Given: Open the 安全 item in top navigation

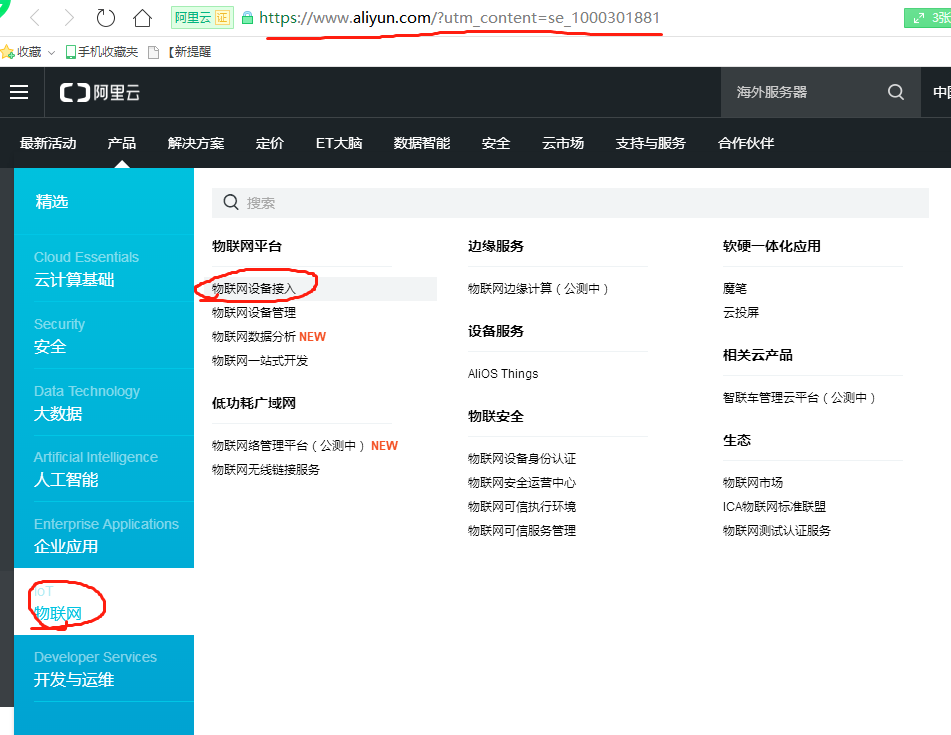Looking at the screenshot, I should click(x=496, y=143).
